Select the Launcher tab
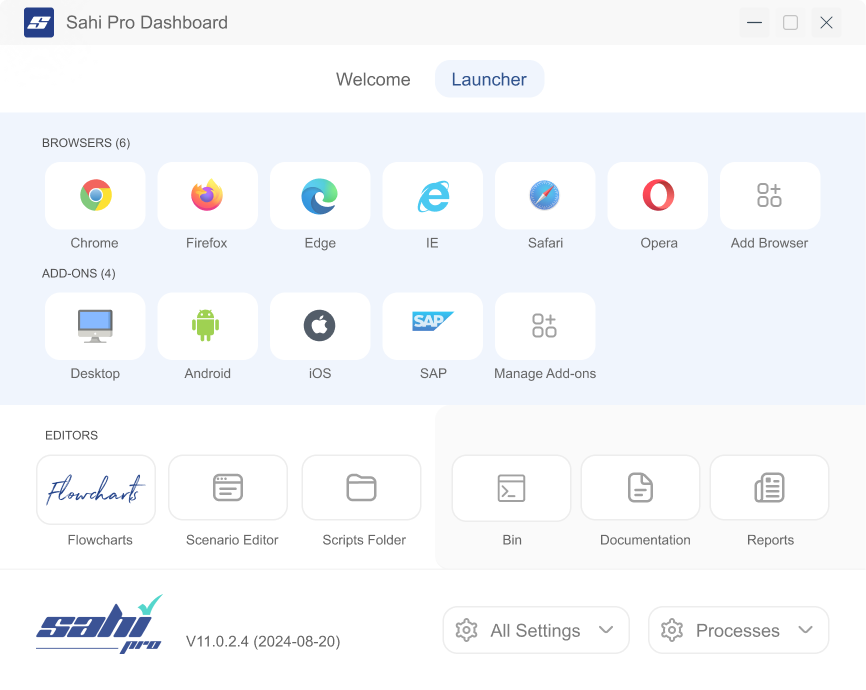The height and width of the screenshot is (690, 866). (489, 79)
